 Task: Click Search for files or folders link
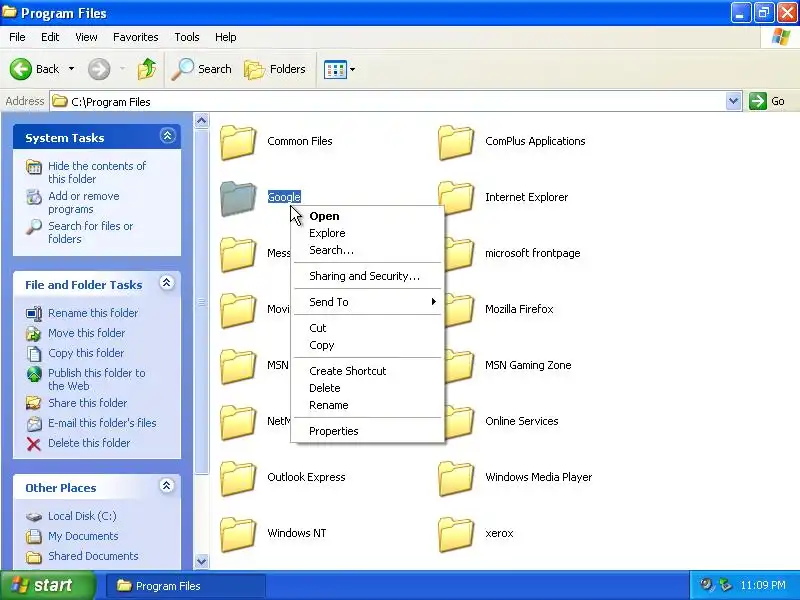coord(90,232)
